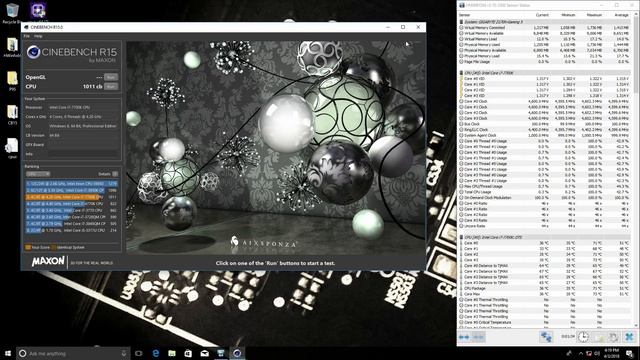The image size is (640, 360).
Task: Open the Action Center notifications icon
Action: pos(629,353)
